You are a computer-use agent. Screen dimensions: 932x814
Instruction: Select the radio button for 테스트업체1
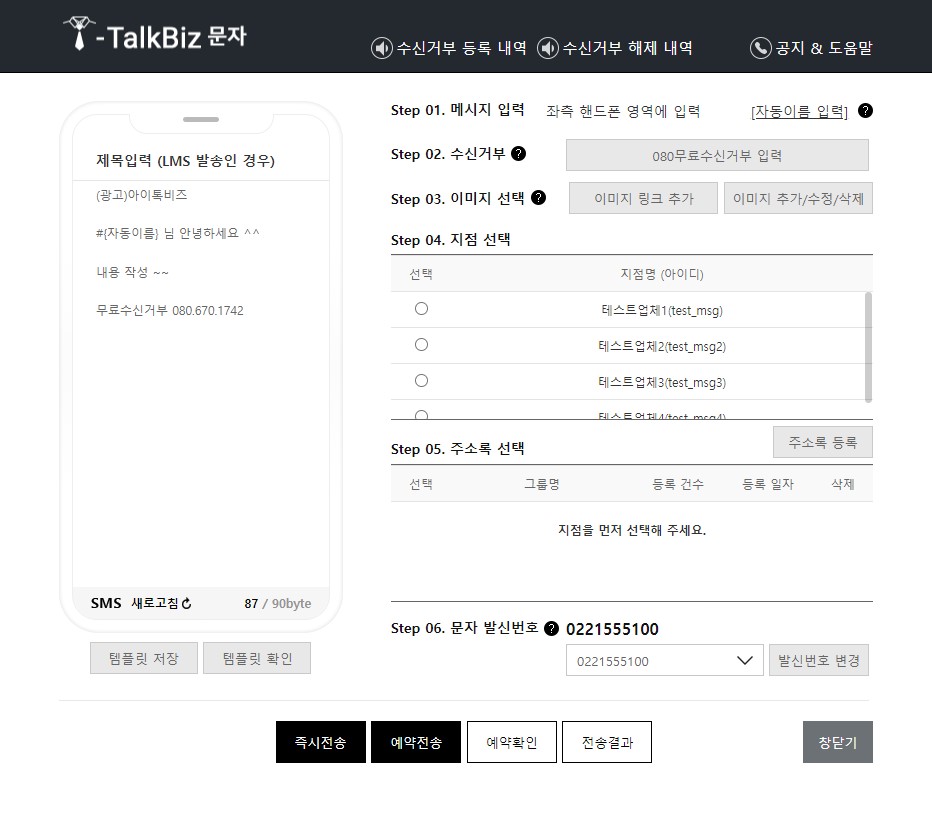[421, 308]
